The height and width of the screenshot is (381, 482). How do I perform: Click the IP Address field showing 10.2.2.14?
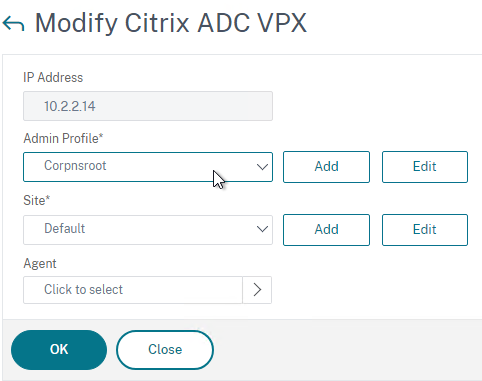tap(148, 106)
